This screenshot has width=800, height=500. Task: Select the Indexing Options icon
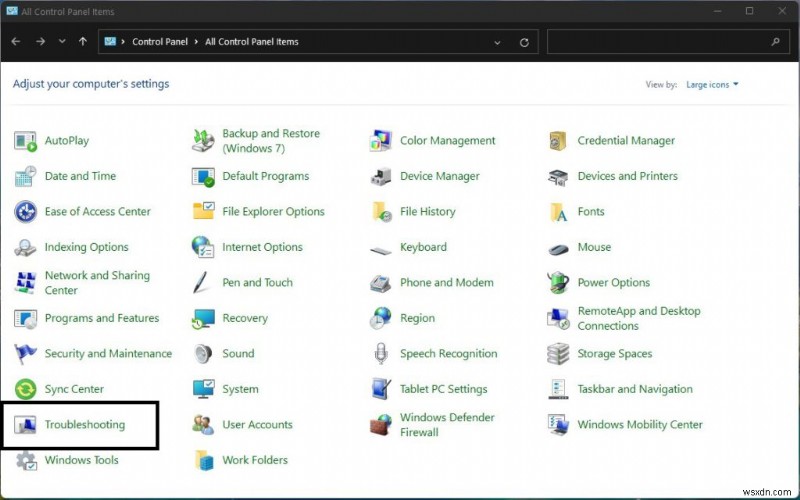pyautogui.click(x=25, y=247)
